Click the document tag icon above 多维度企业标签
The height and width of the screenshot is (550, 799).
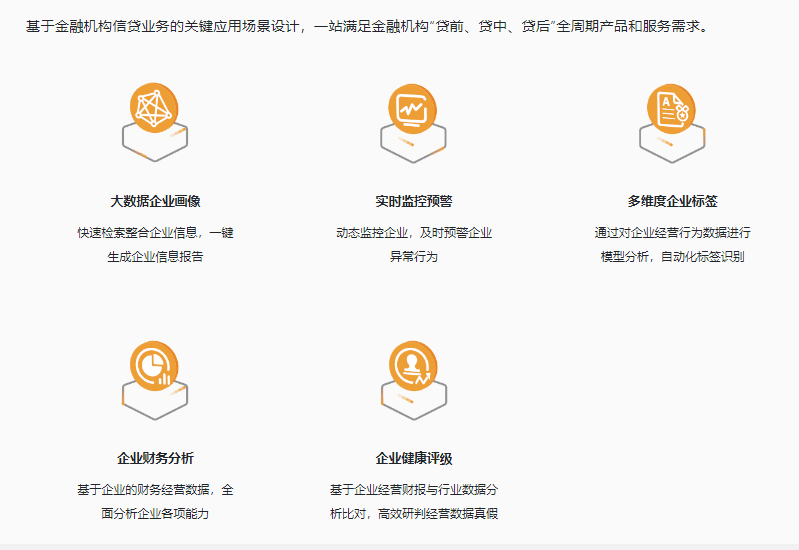(672, 123)
